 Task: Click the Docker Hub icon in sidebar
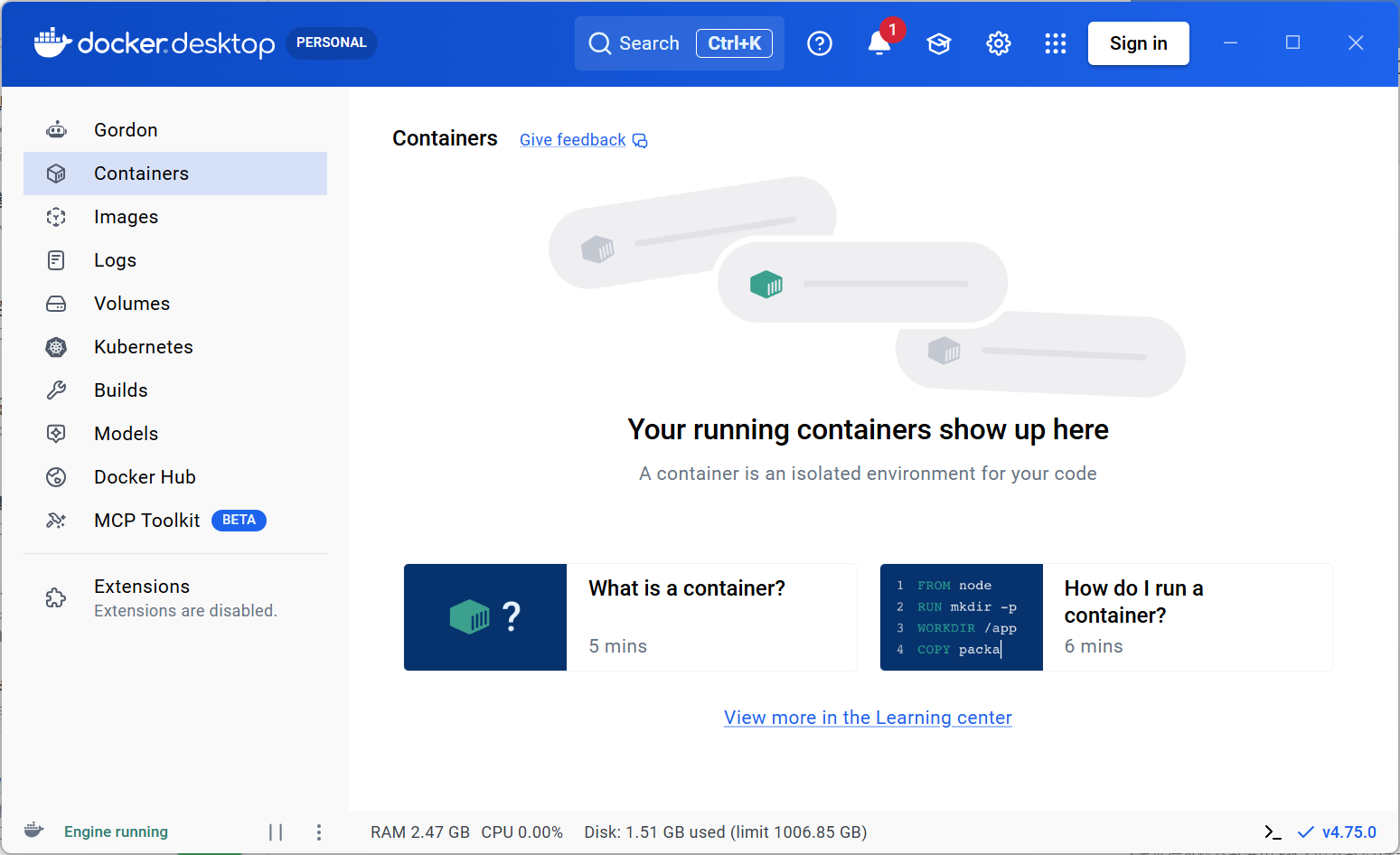point(56,477)
